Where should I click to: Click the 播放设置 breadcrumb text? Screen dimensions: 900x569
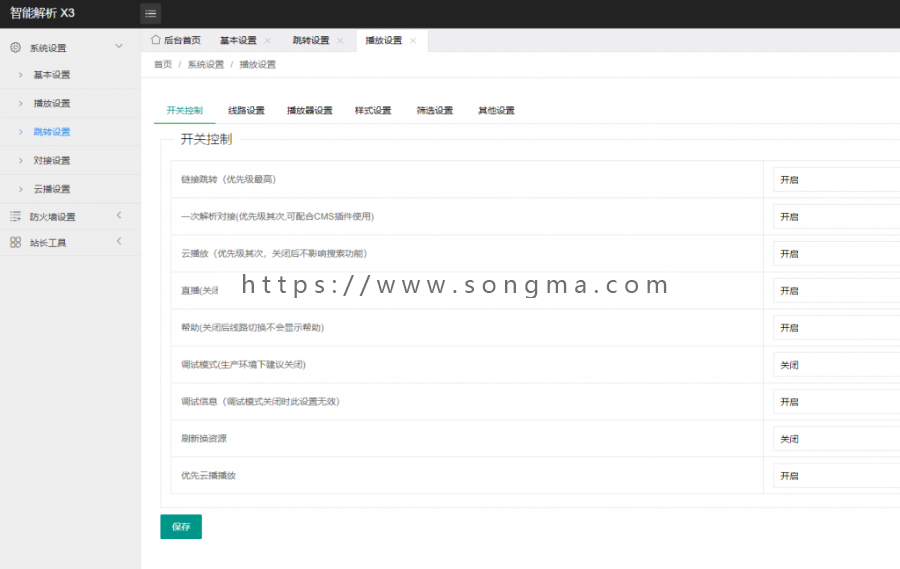coord(257,64)
